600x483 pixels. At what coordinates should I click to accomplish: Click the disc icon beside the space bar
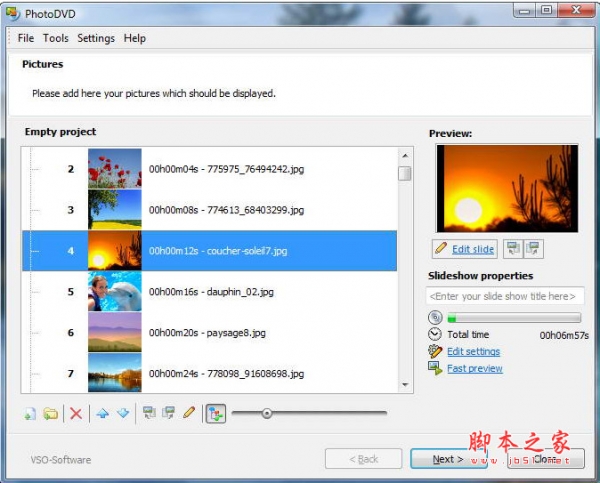pos(435,317)
